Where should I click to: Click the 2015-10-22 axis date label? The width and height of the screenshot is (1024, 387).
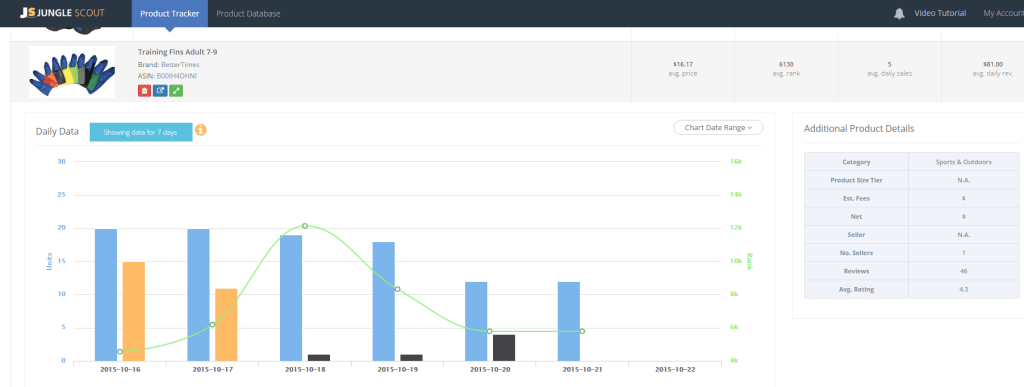pyautogui.click(x=675, y=369)
